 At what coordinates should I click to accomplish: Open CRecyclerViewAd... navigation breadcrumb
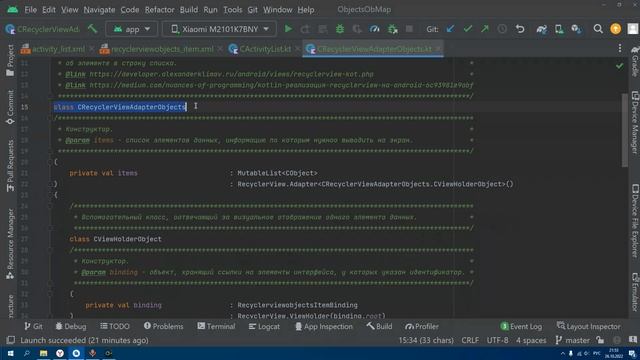[x=42, y=29]
